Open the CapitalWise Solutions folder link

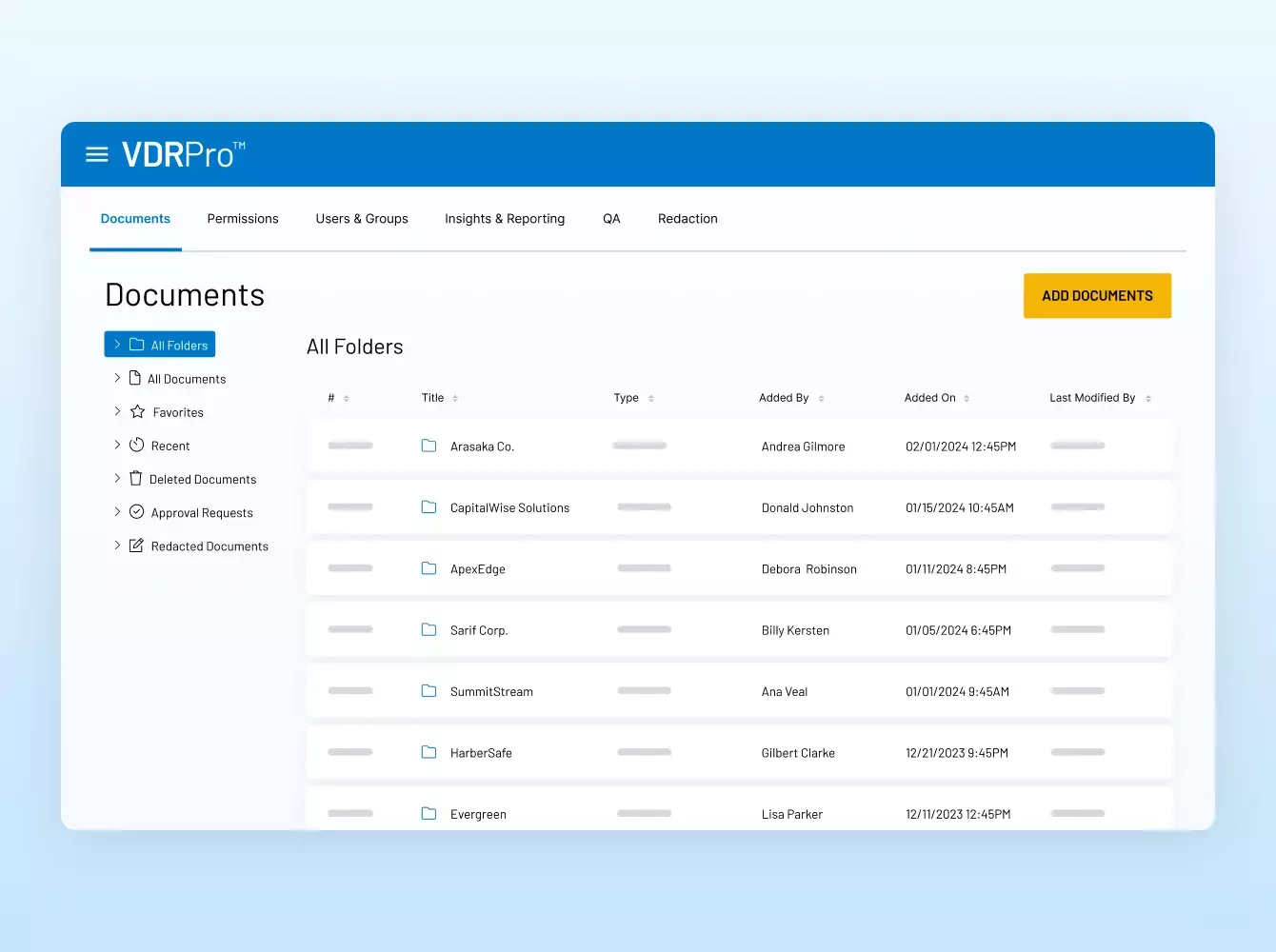click(x=509, y=508)
